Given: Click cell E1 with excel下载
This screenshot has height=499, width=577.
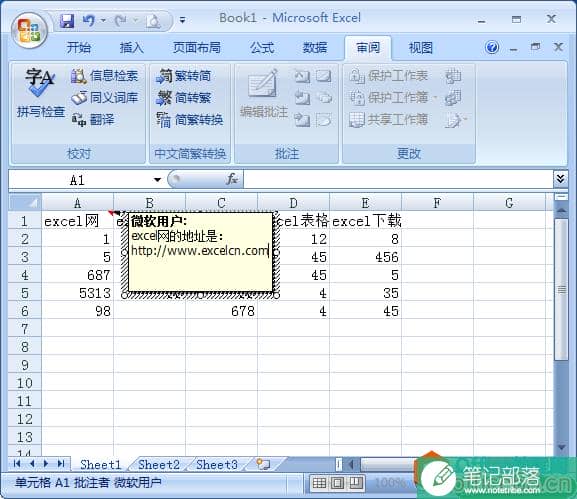Looking at the screenshot, I should [x=365, y=221].
